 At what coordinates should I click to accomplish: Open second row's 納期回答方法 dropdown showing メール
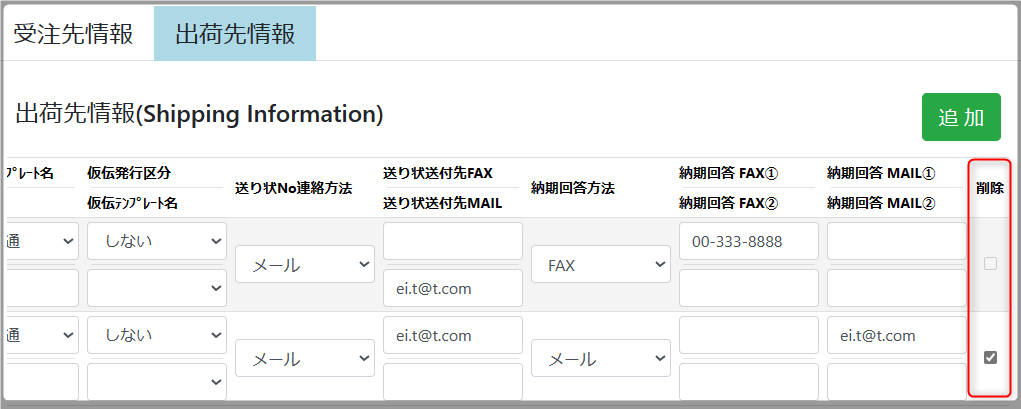point(600,358)
